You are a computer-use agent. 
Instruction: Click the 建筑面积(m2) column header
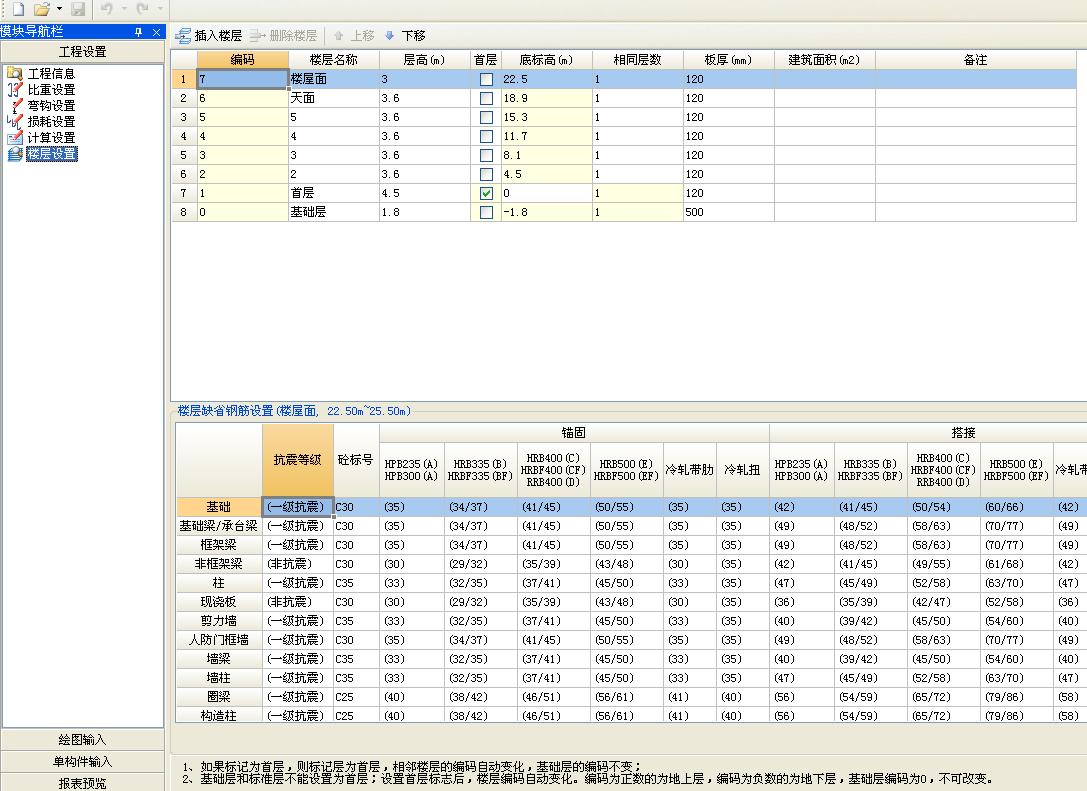pyautogui.click(x=824, y=60)
